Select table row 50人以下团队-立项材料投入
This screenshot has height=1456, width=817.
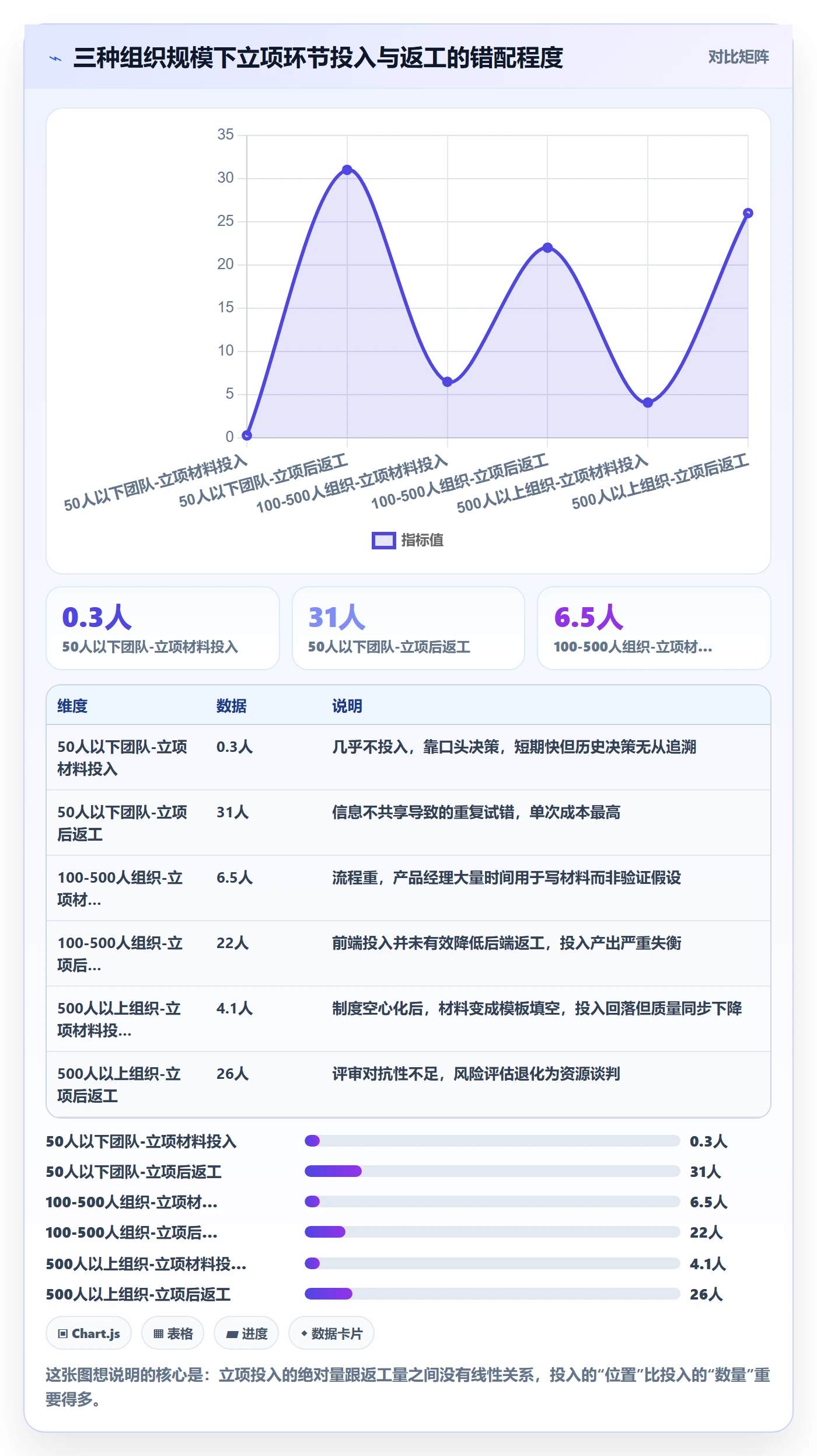click(x=408, y=758)
